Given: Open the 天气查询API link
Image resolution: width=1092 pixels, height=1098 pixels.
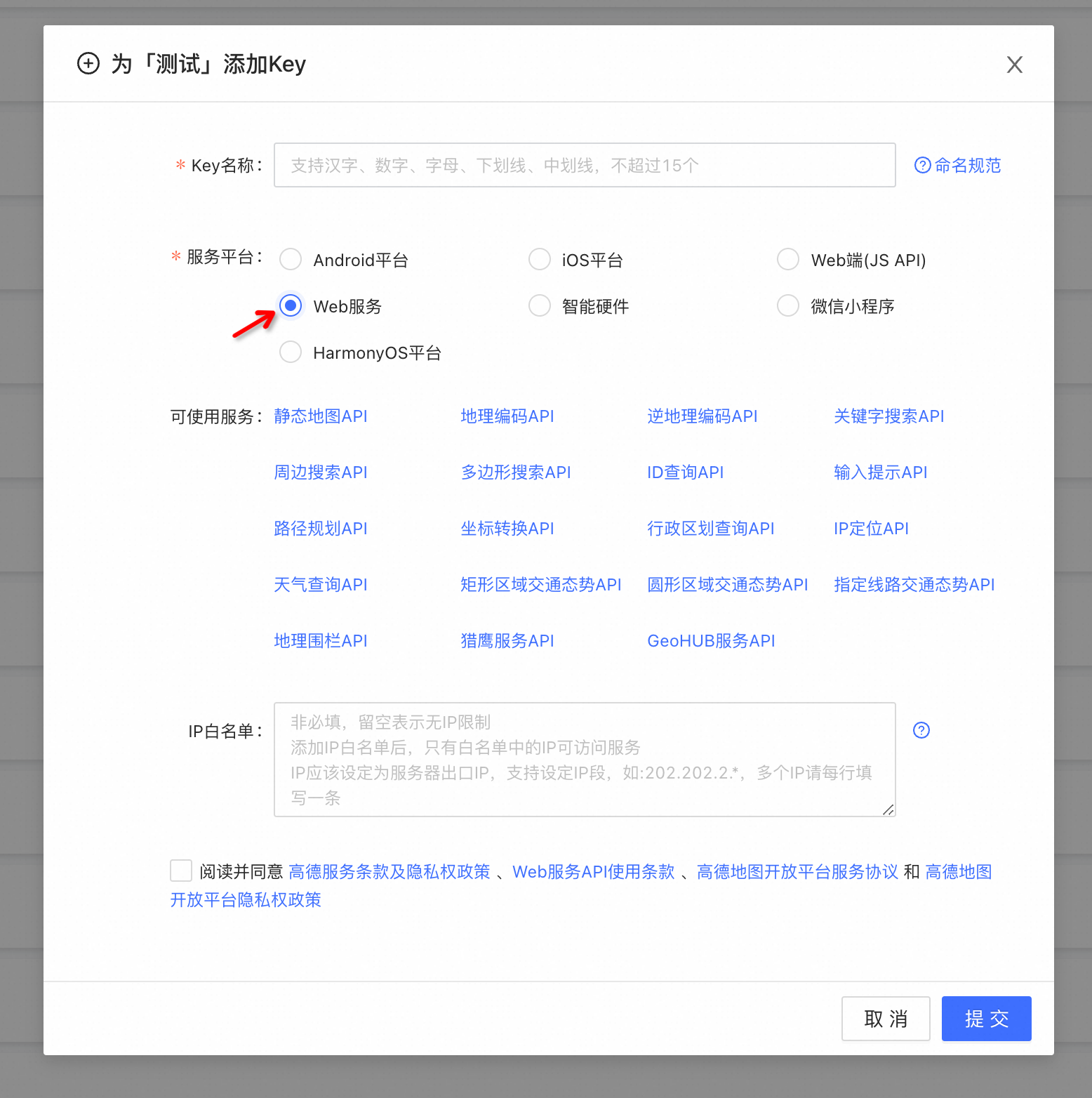Looking at the screenshot, I should 320,584.
